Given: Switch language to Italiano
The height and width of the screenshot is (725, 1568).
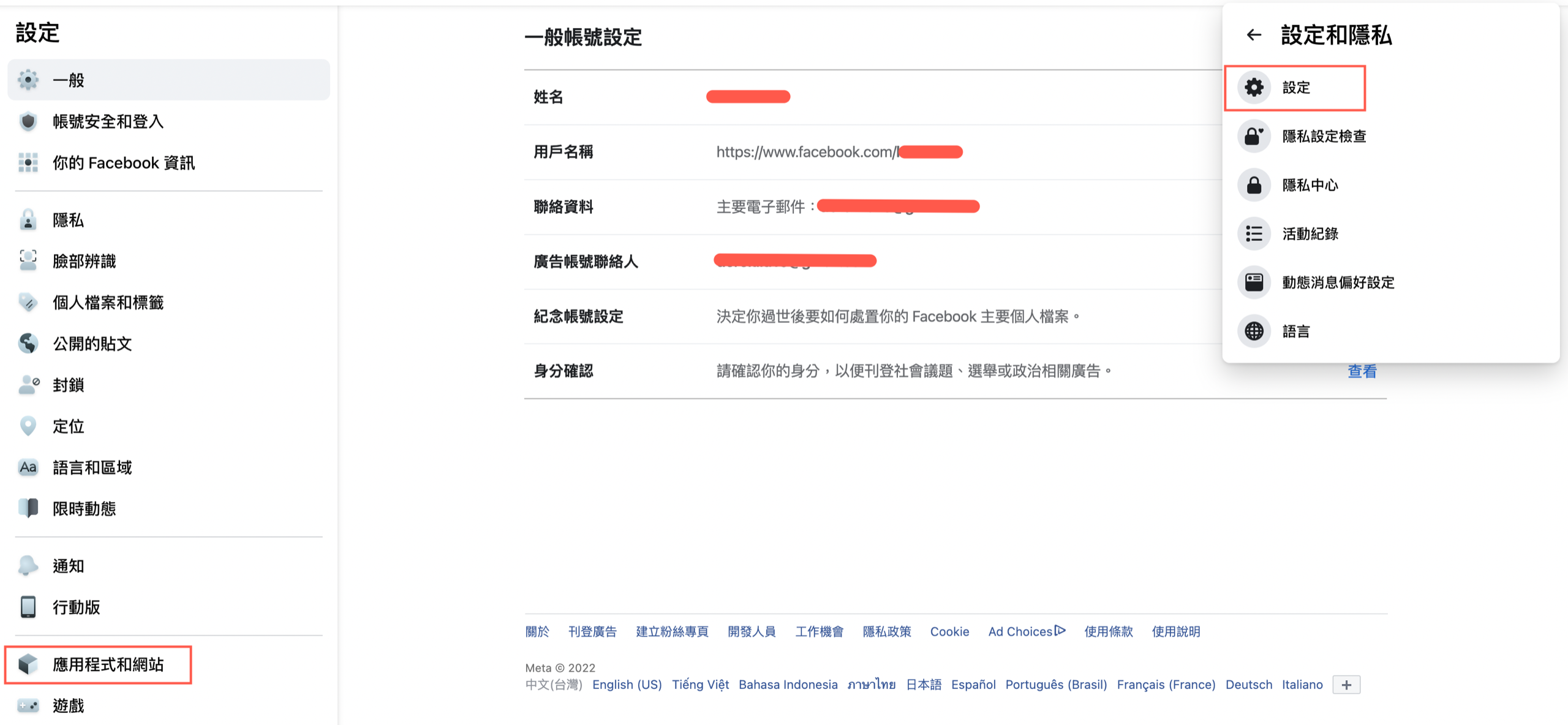Looking at the screenshot, I should (1302, 685).
